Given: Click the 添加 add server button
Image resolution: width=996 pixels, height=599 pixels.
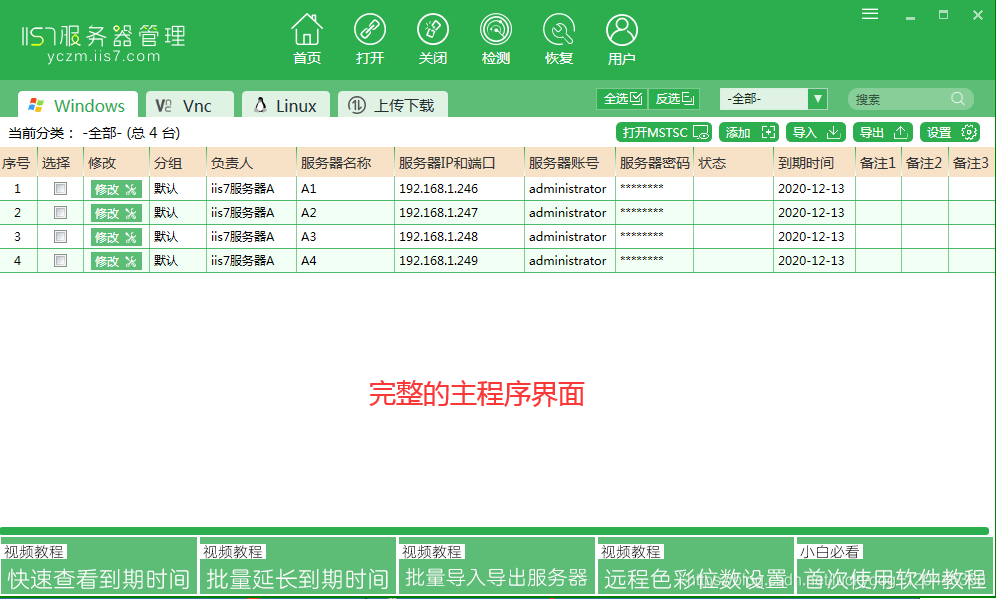Looking at the screenshot, I should [x=749, y=132].
